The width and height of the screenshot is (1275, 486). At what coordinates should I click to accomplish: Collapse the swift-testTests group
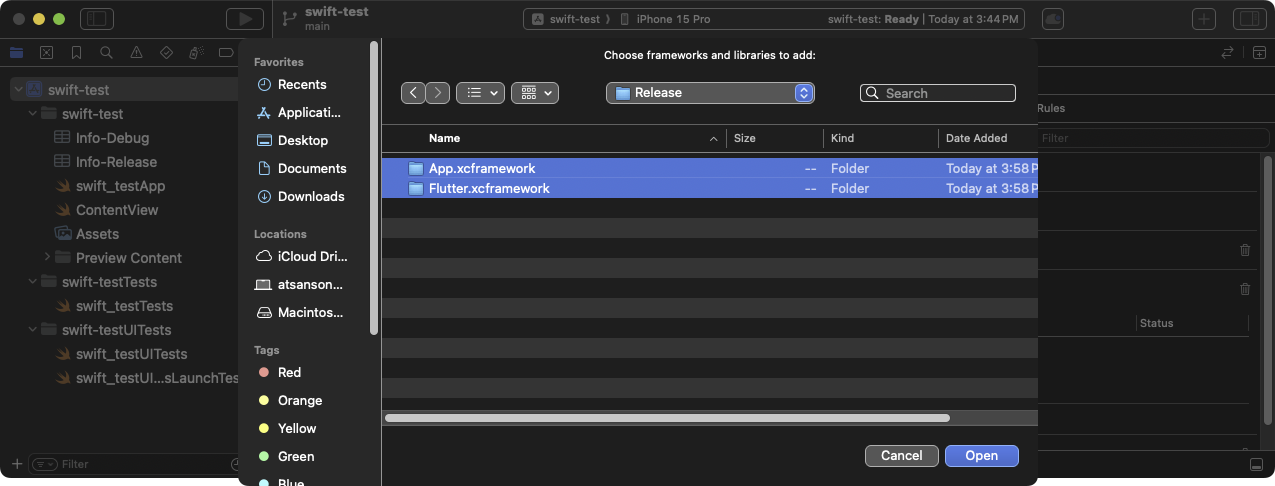click(33, 282)
